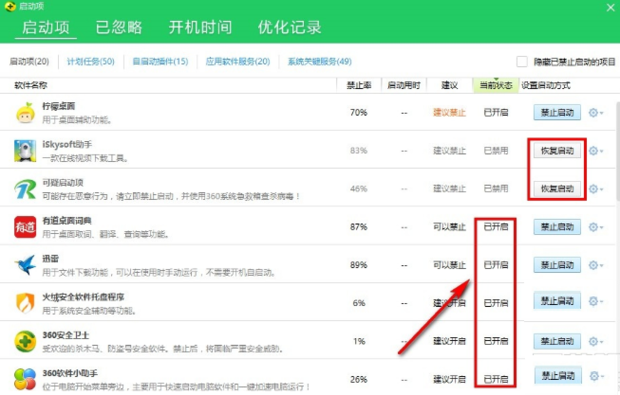Click the 柠檬桌面 app icon
This screenshot has height=395, width=620.
pyautogui.click(x=25, y=112)
